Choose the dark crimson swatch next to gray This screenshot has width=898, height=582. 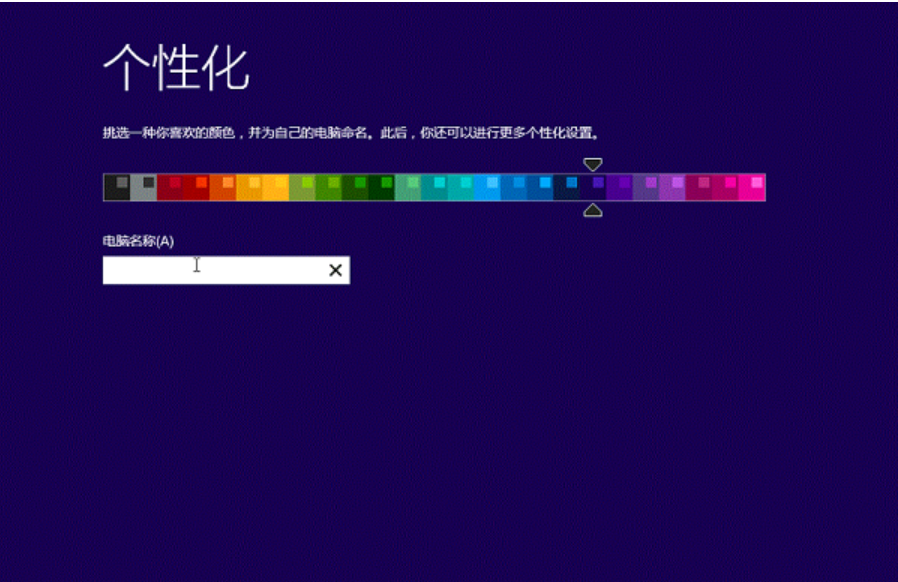coord(170,187)
